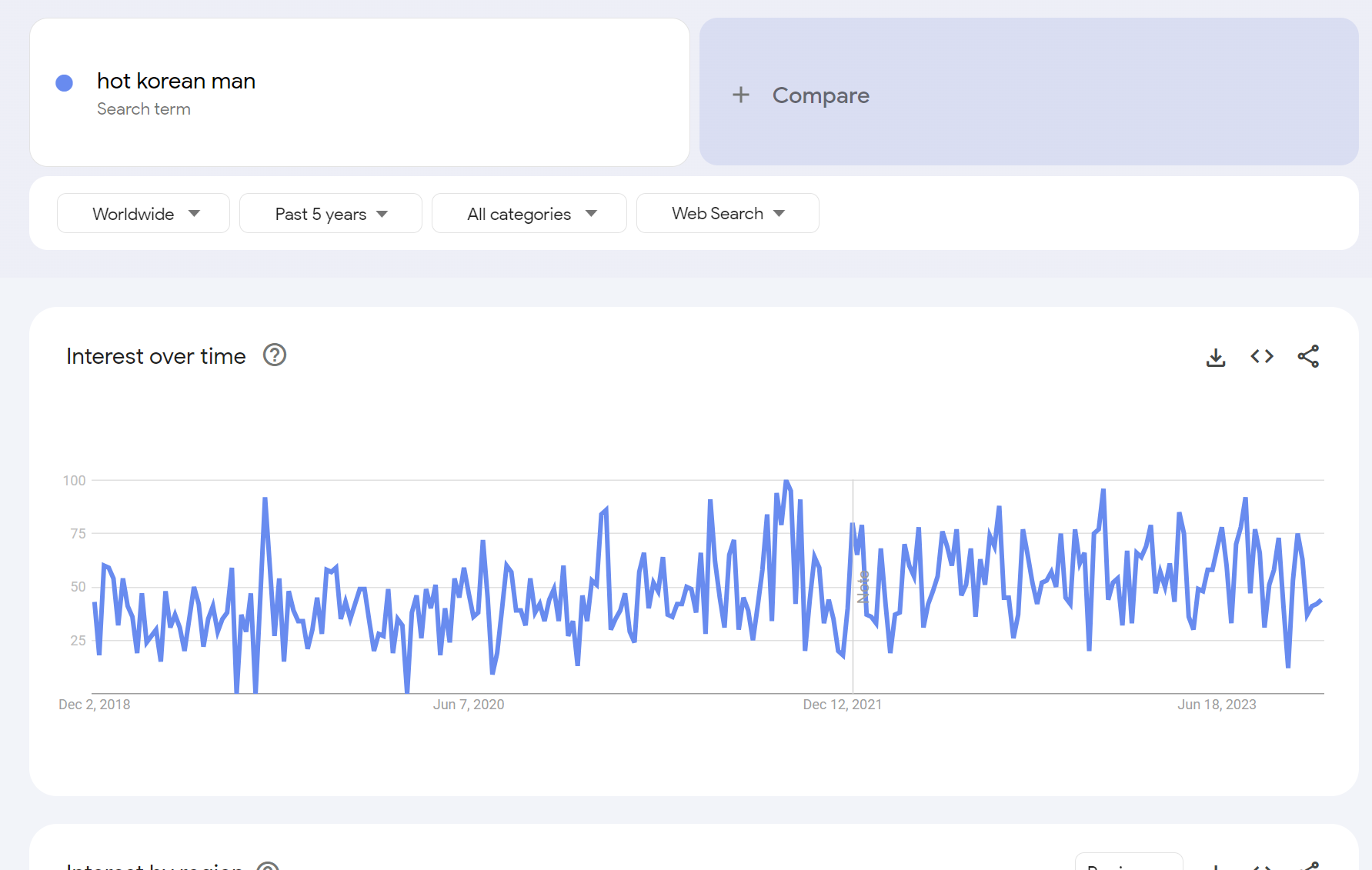Click the 75 y-axis value
Screen dimensions: 1372x870
(78, 534)
